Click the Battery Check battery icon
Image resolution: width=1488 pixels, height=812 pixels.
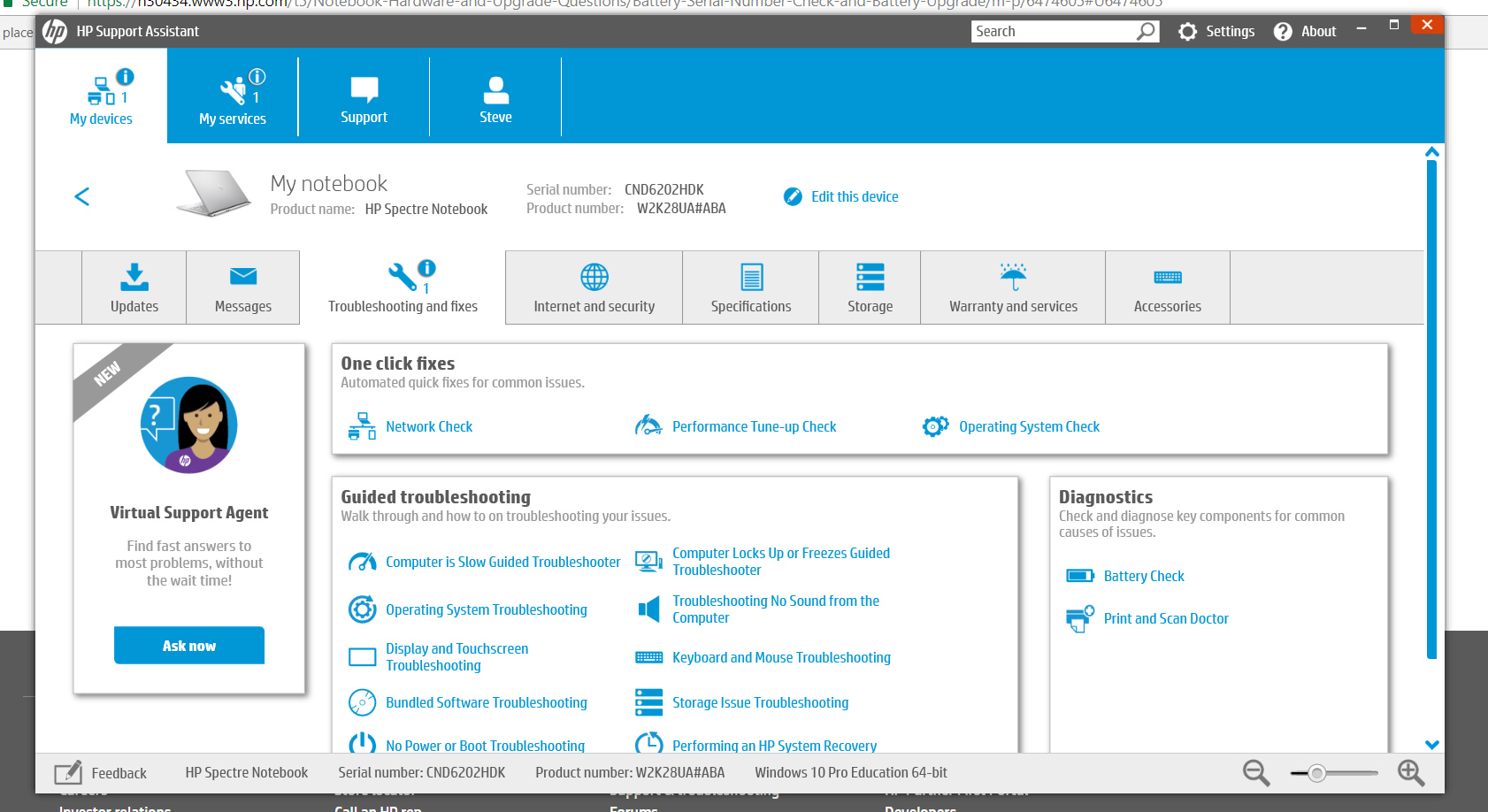point(1080,576)
